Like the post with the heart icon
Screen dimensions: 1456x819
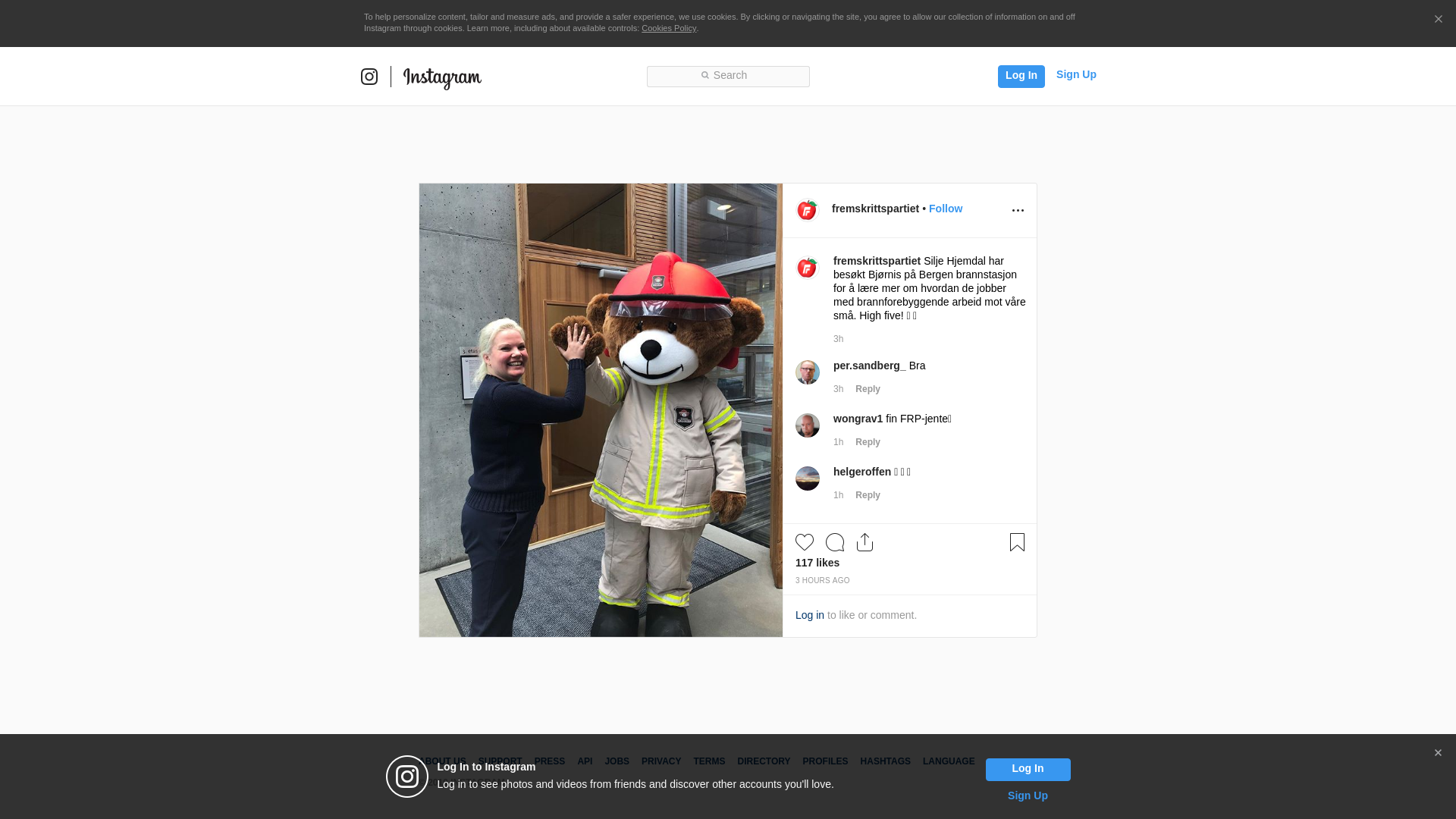pos(805,542)
